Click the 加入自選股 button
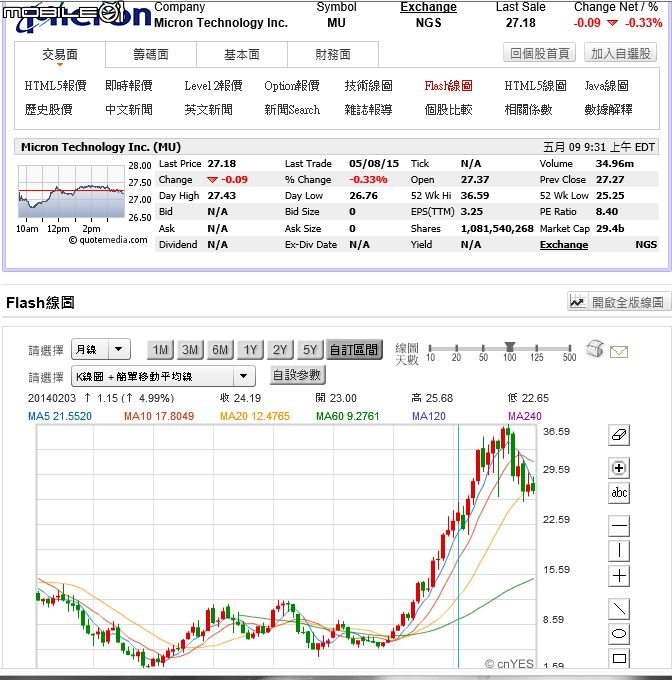 coord(620,53)
